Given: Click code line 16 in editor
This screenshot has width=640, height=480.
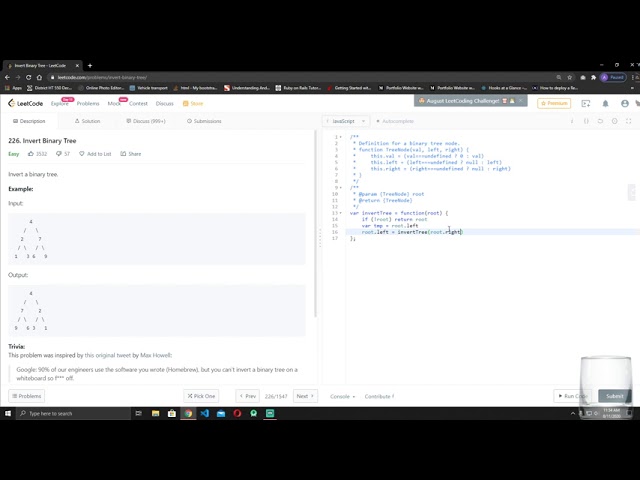Looking at the screenshot, I should pyautogui.click(x=493, y=232).
